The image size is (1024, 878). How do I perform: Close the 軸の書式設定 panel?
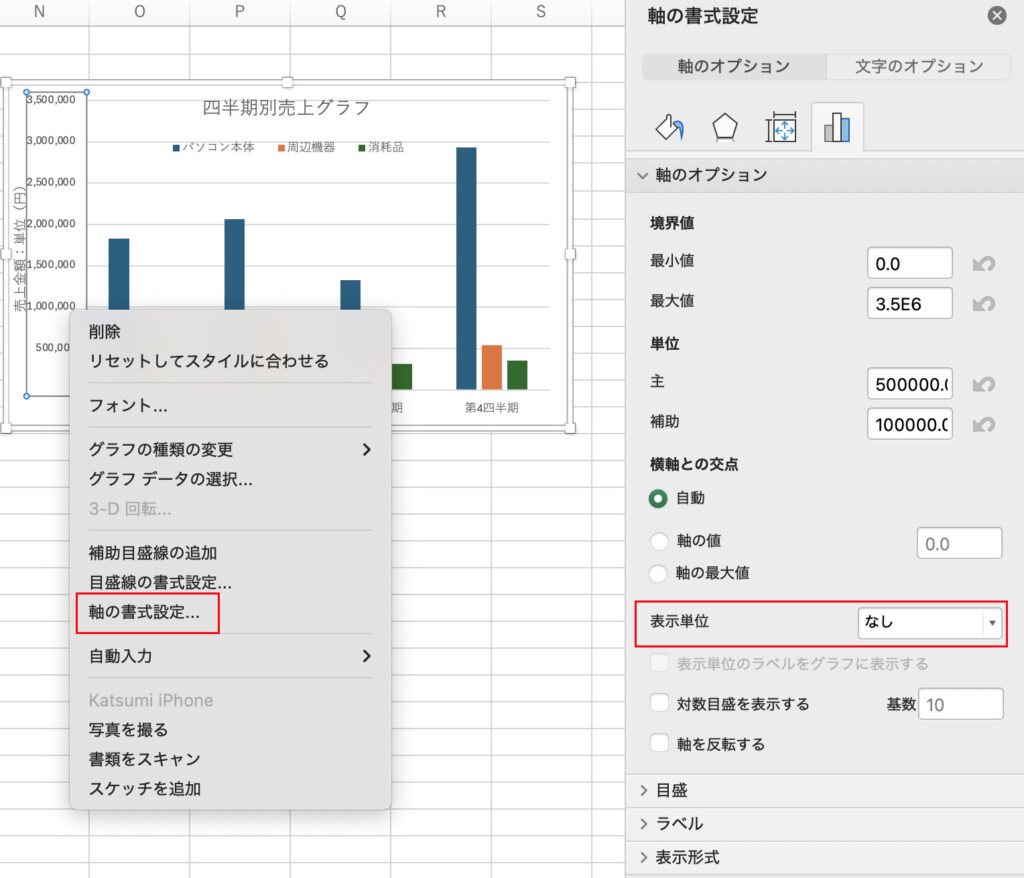coord(996,16)
